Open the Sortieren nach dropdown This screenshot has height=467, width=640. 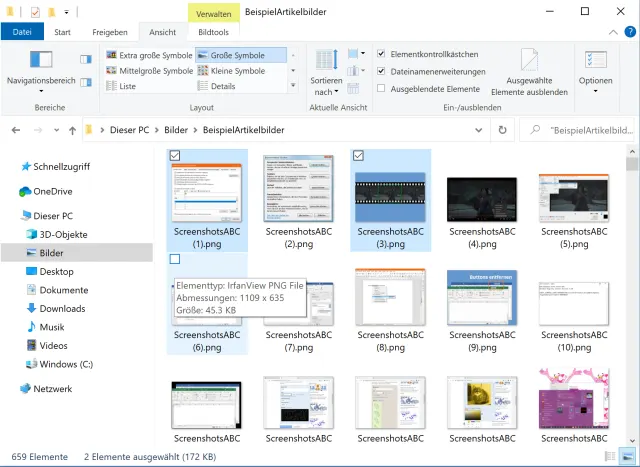pyautogui.click(x=325, y=70)
